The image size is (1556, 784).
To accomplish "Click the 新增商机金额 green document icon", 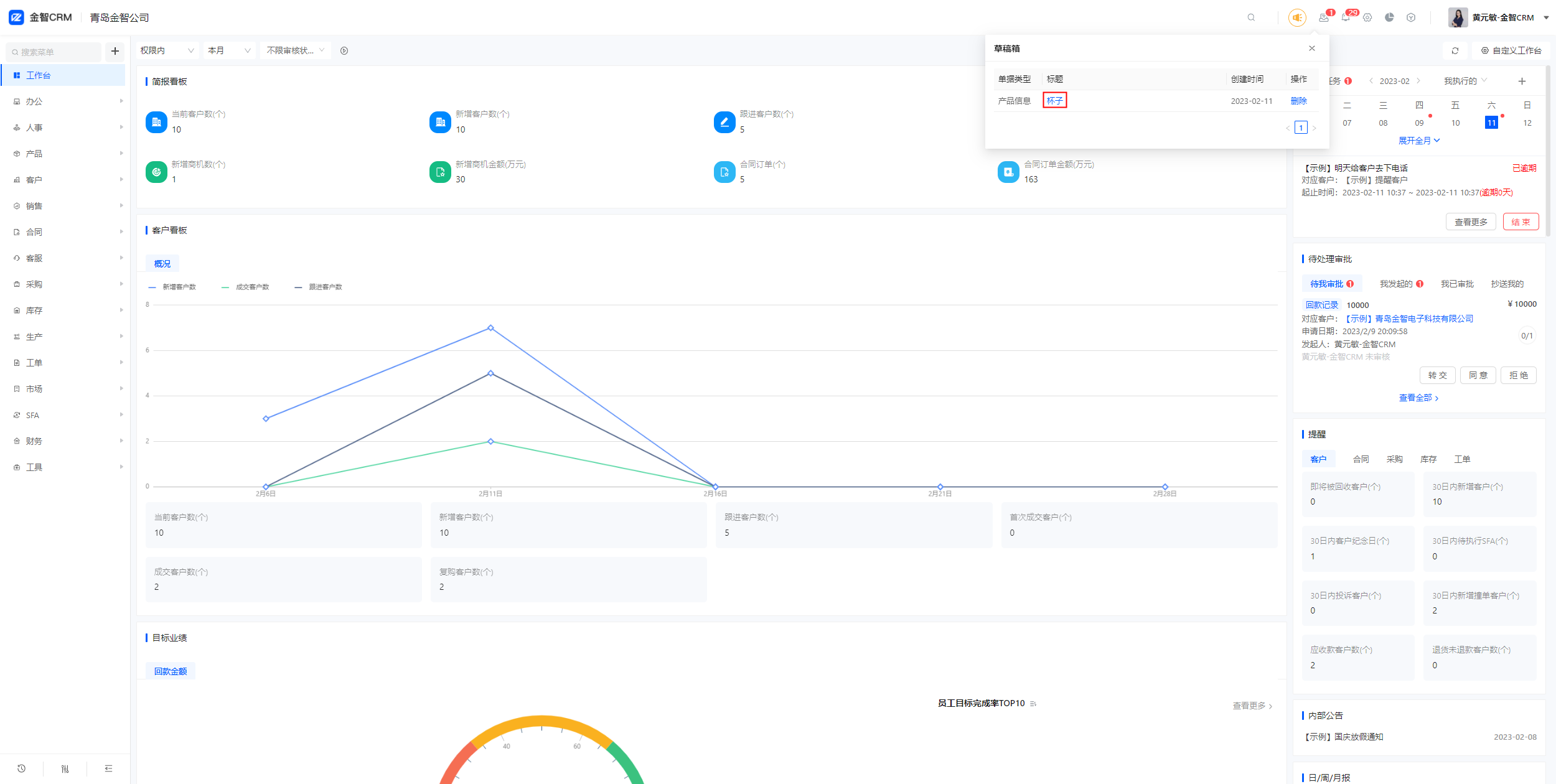I will 441,172.
